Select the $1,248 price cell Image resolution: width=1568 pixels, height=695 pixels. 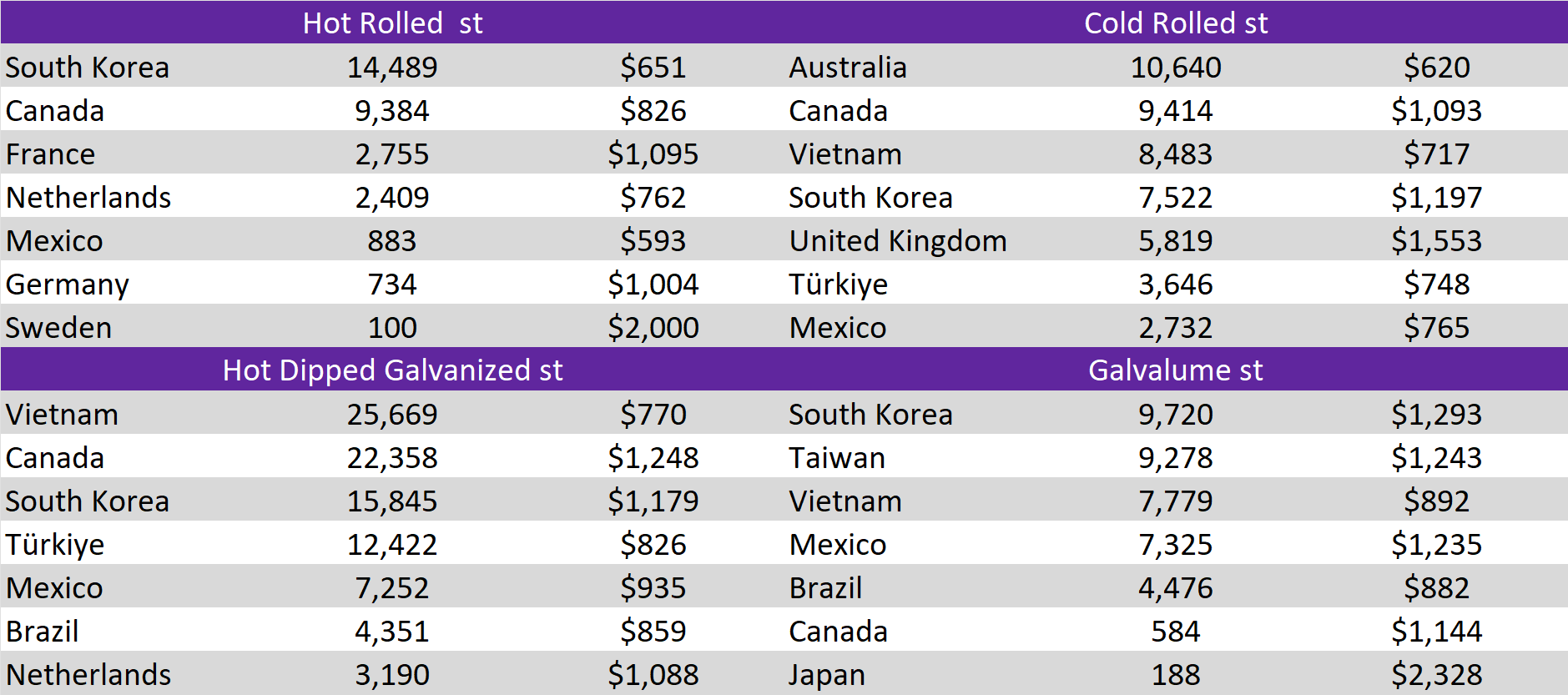click(x=653, y=457)
